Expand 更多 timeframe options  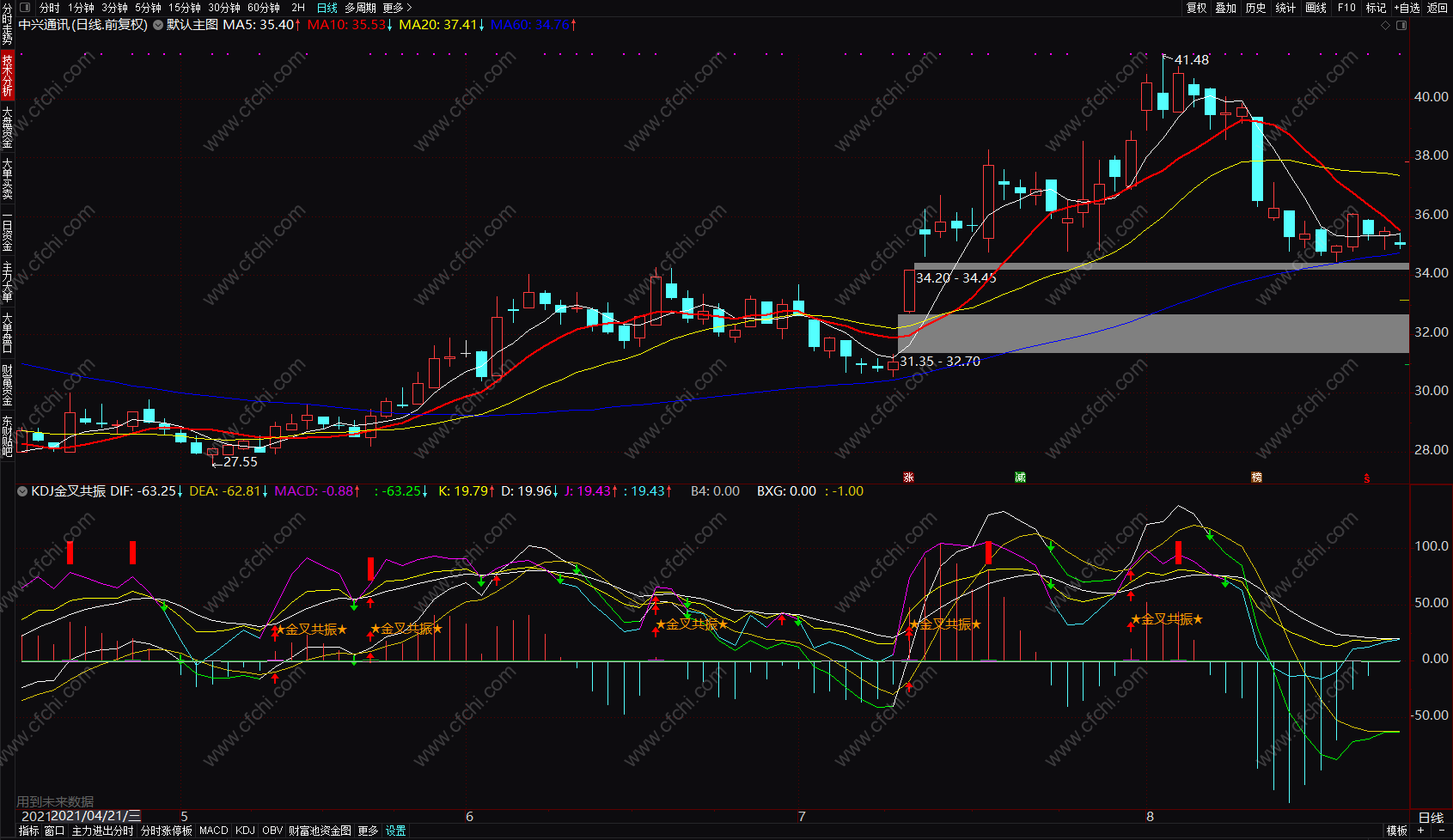(397, 8)
